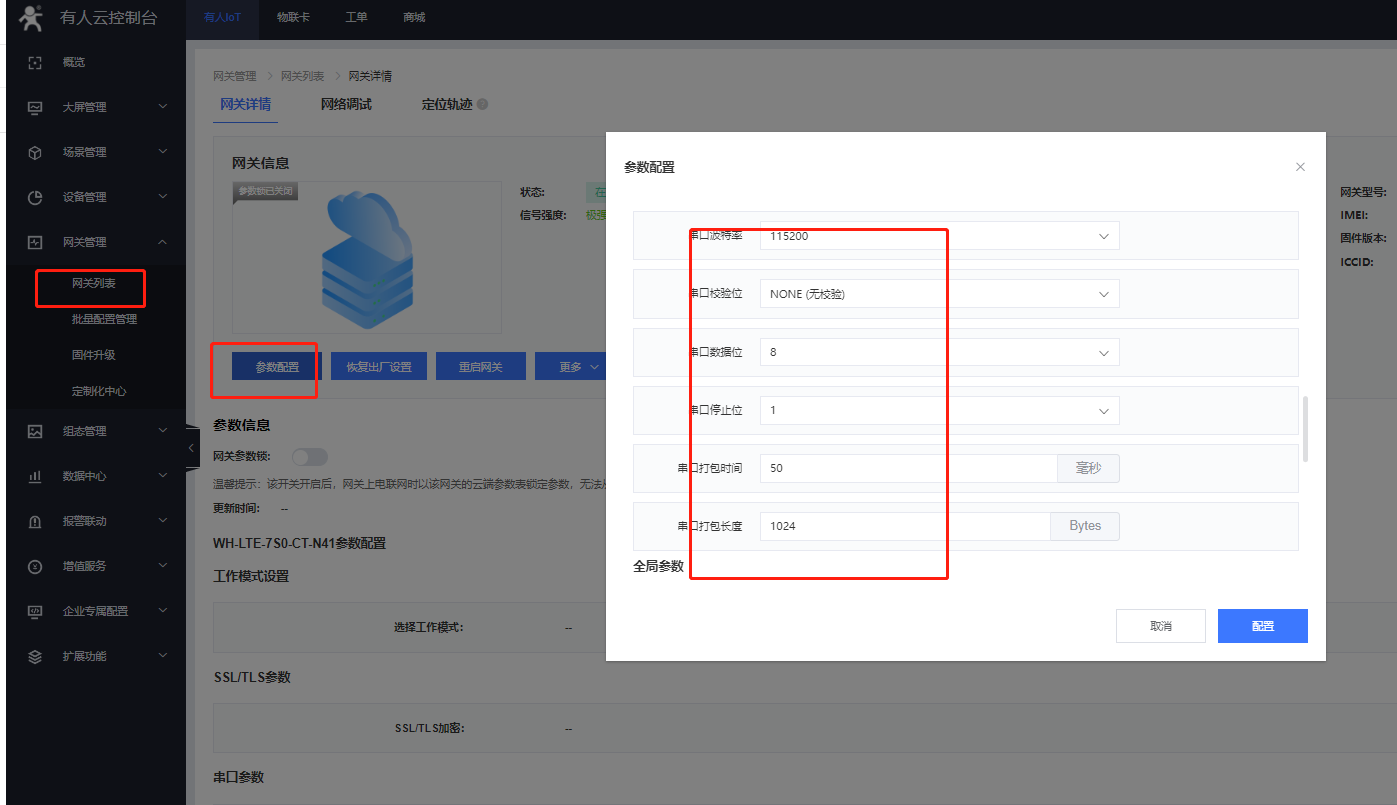Viewport: 1397px width, 805px height.
Task: Click the 大屏管理 screen icon
Action: click(x=35, y=107)
